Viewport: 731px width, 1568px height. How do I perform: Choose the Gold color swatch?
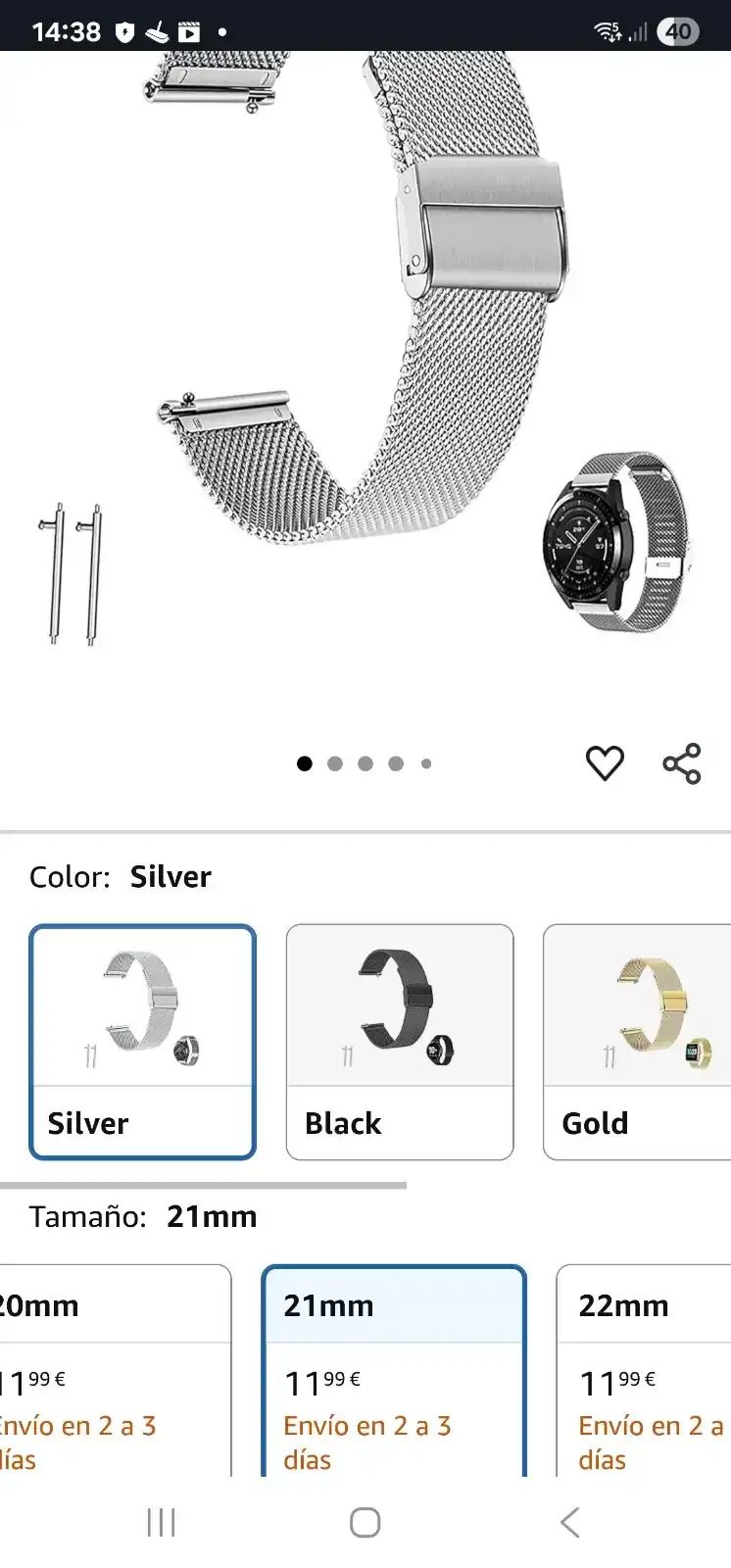click(x=638, y=1042)
